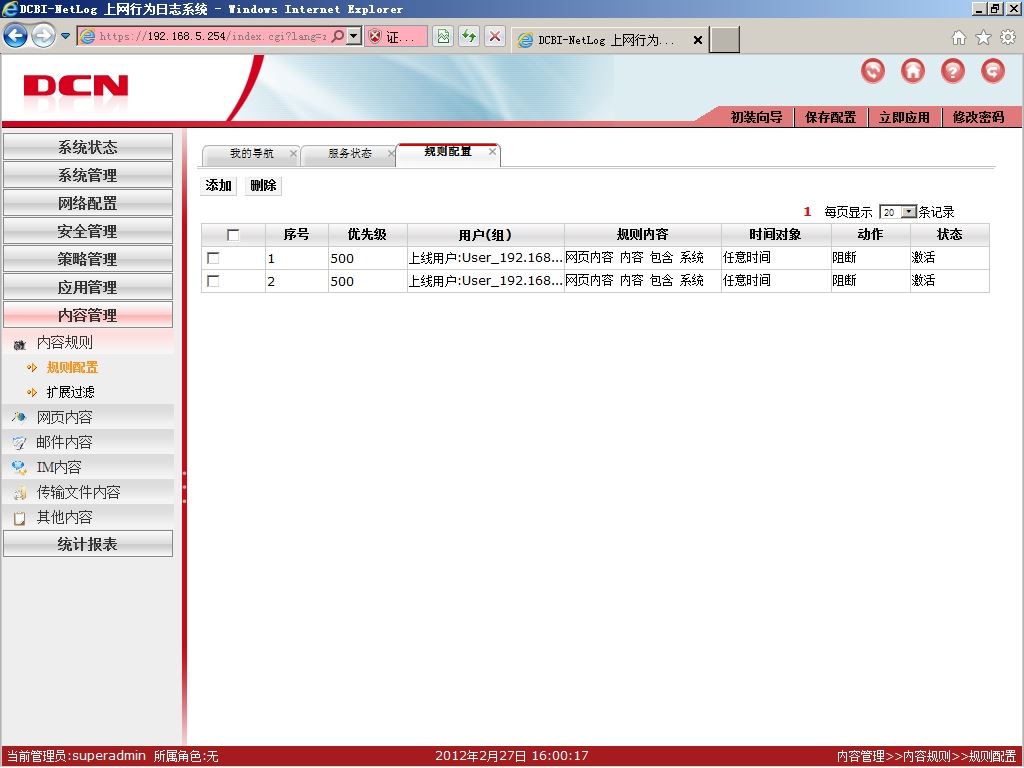Open 初装向导 setup wizard
Viewport: 1024px width, 768px height.
(x=756, y=118)
